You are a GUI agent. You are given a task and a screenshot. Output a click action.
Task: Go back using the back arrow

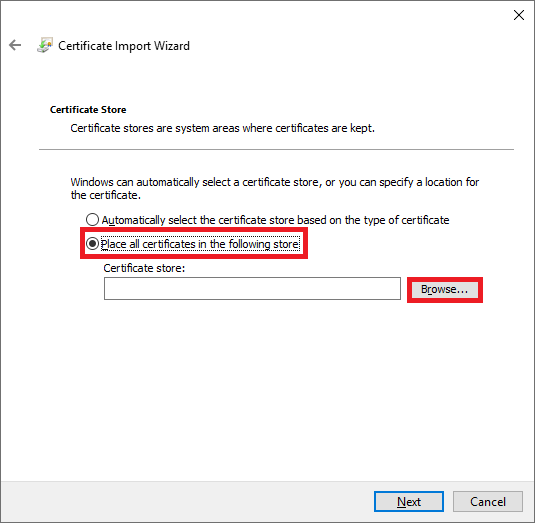pos(15,45)
